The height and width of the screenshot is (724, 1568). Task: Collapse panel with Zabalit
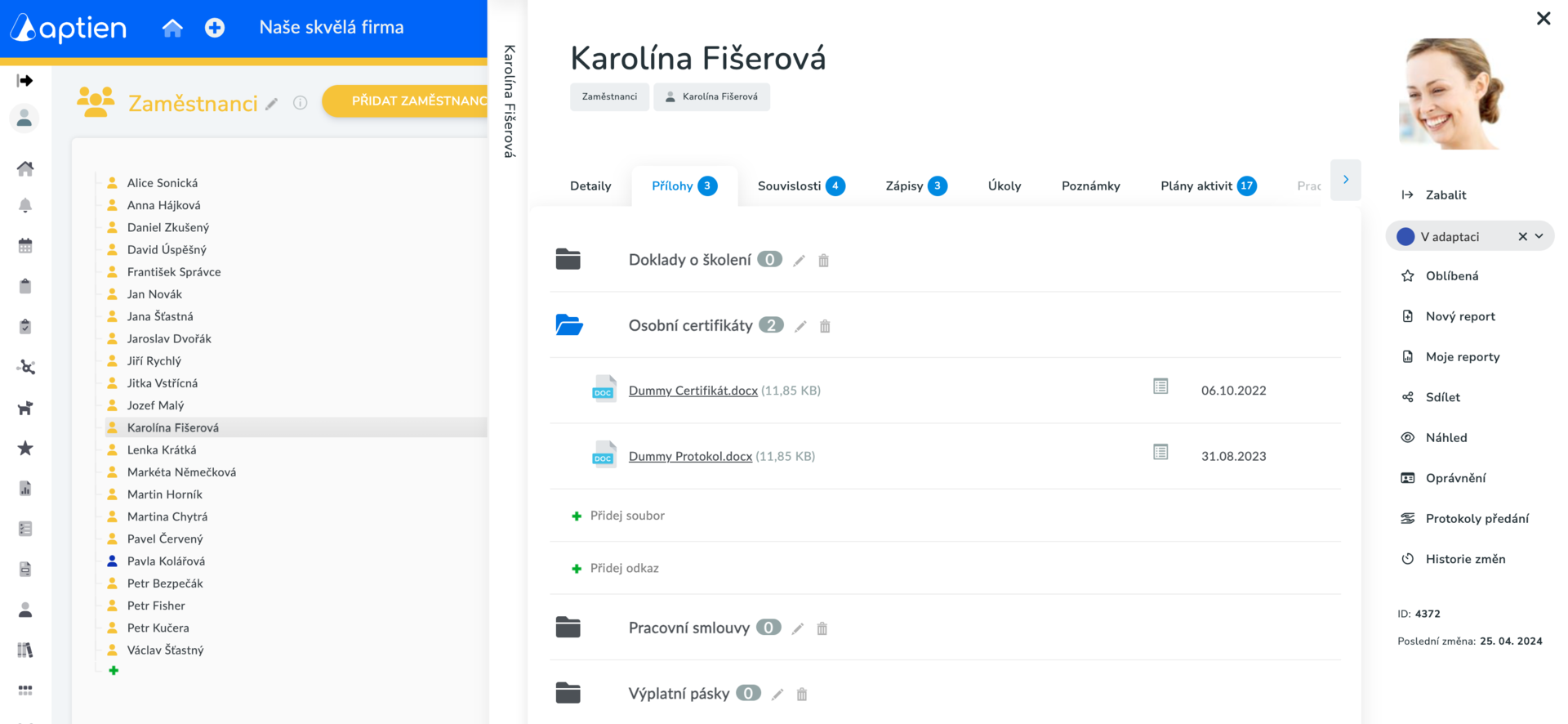1433,194
